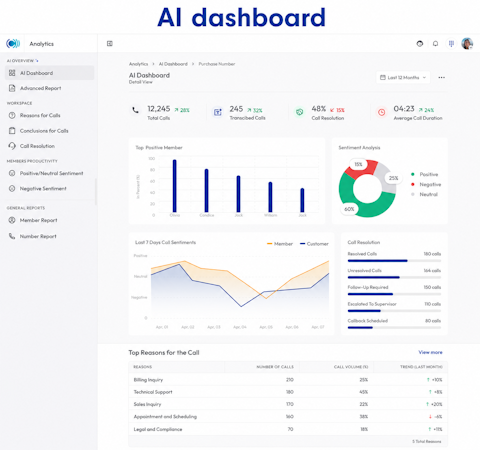
Task: Toggle the Customer legend in sentiments chart
Action: (314, 244)
